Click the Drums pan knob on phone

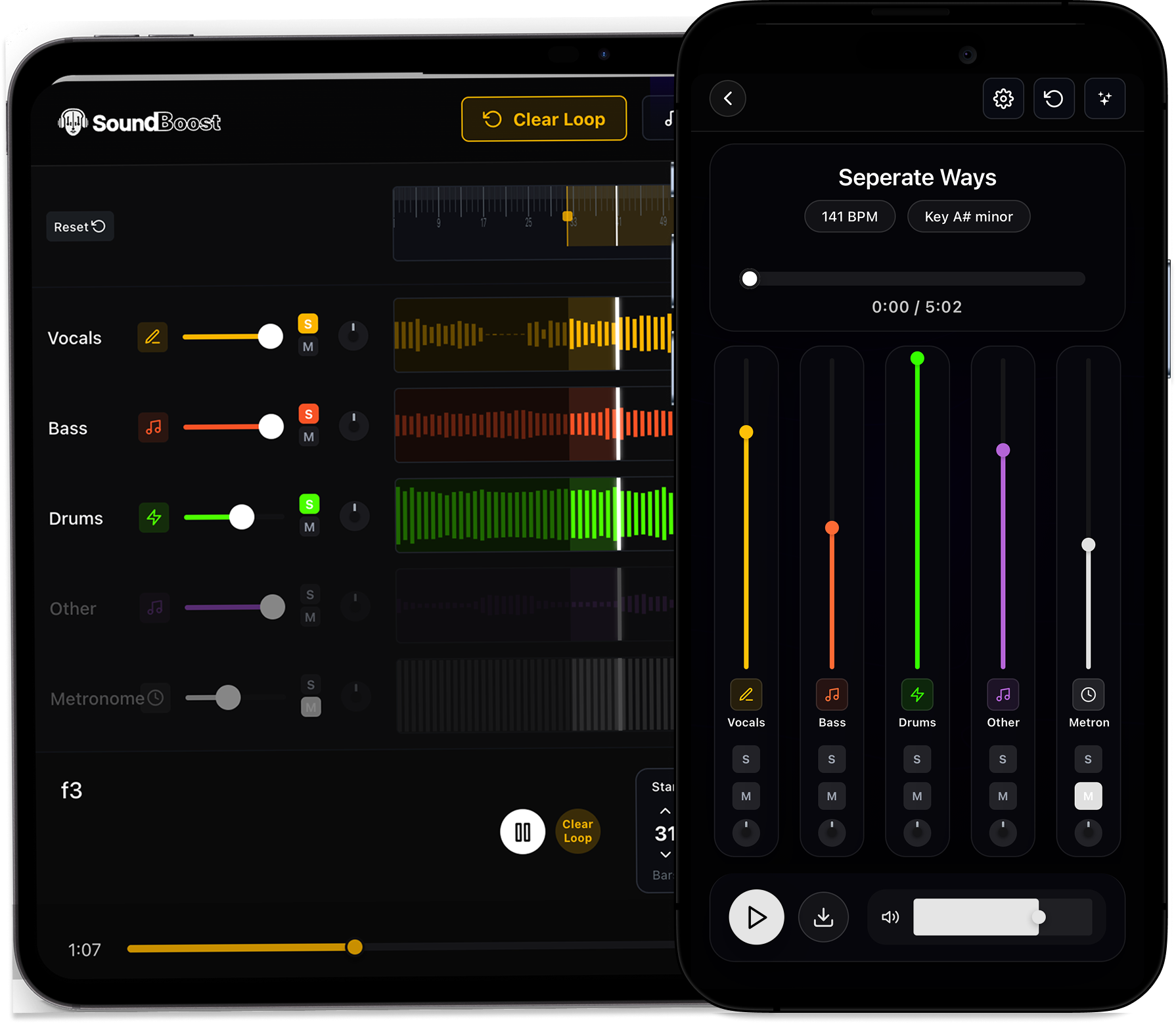[917, 833]
